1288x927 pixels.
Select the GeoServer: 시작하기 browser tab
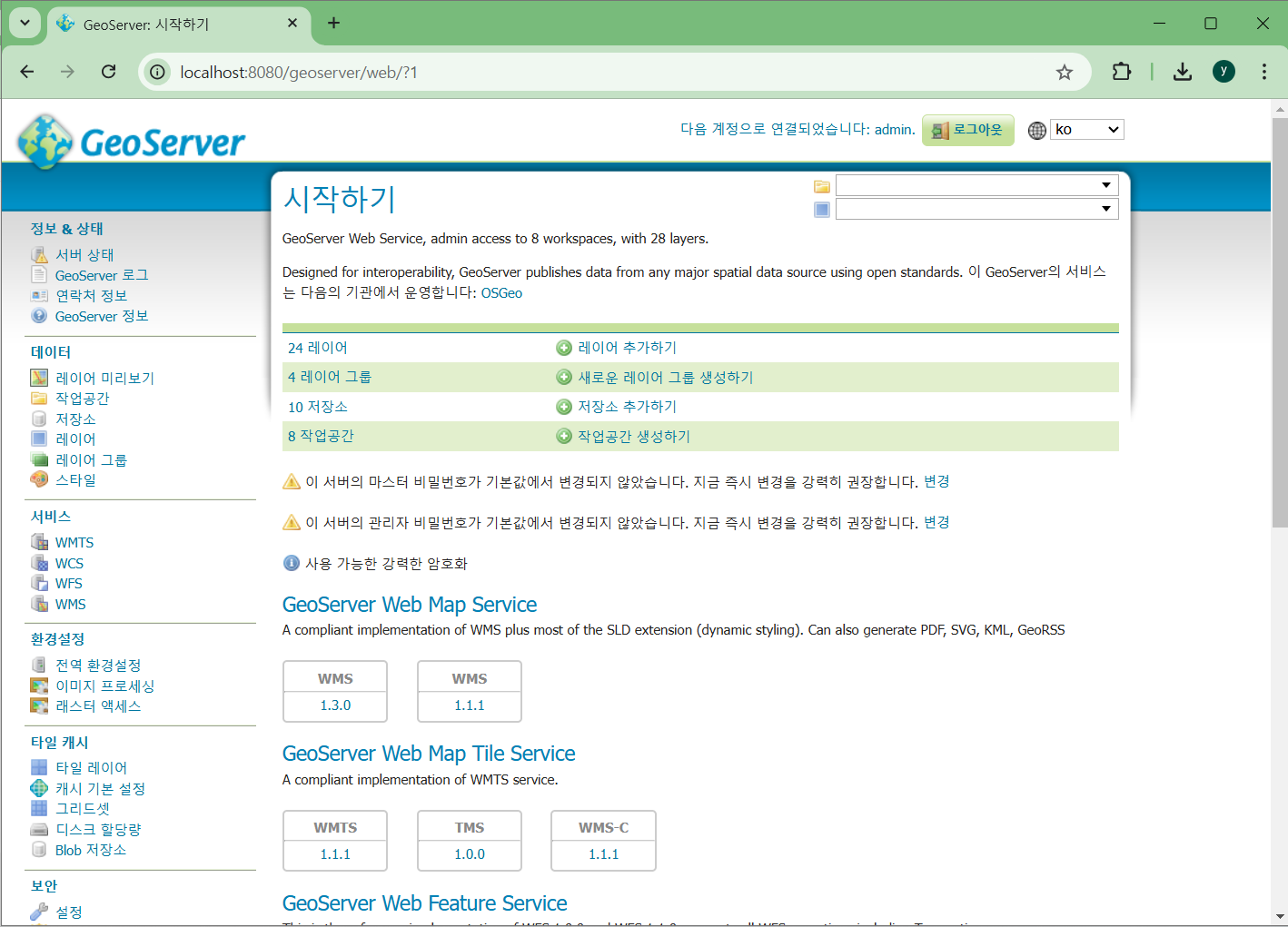click(x=178, y=25)
